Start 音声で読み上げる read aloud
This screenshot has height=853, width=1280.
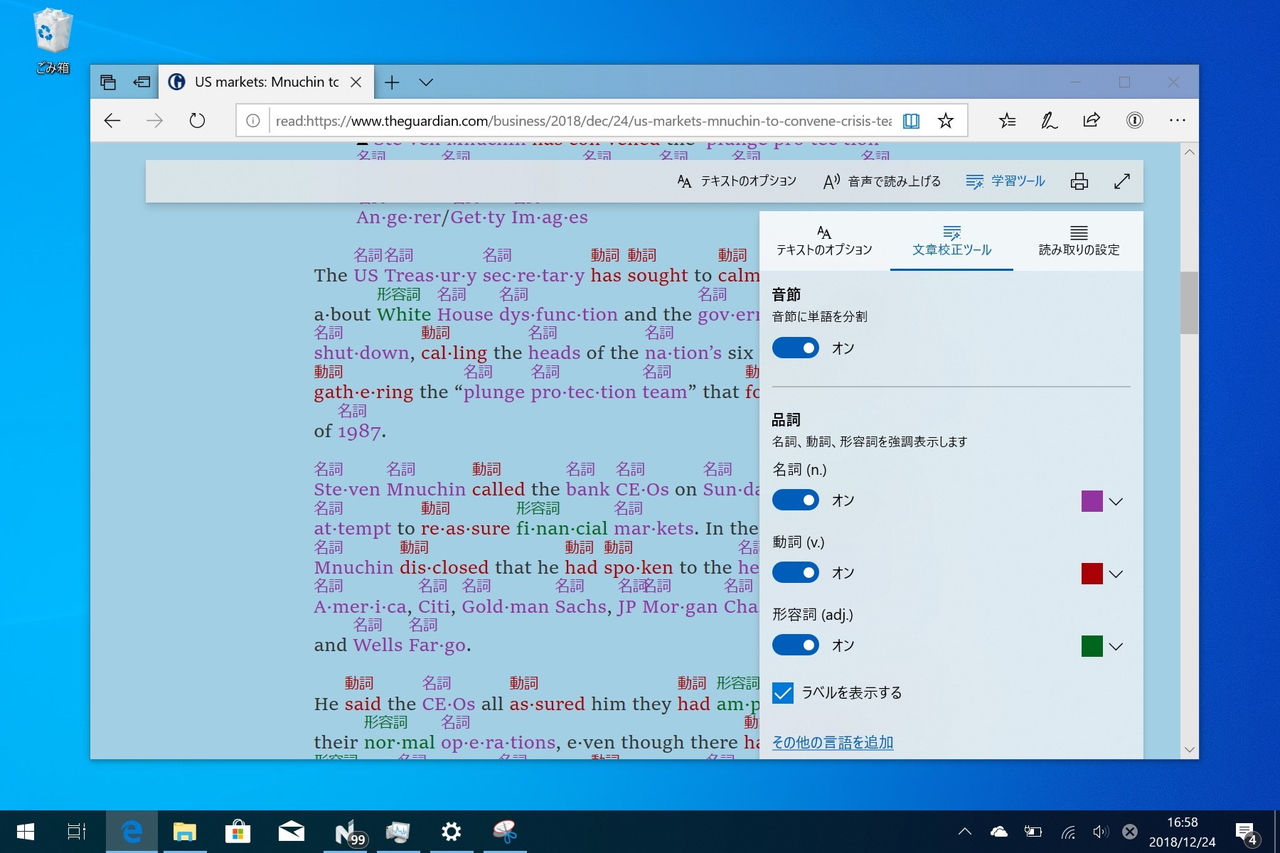[881, 182]
